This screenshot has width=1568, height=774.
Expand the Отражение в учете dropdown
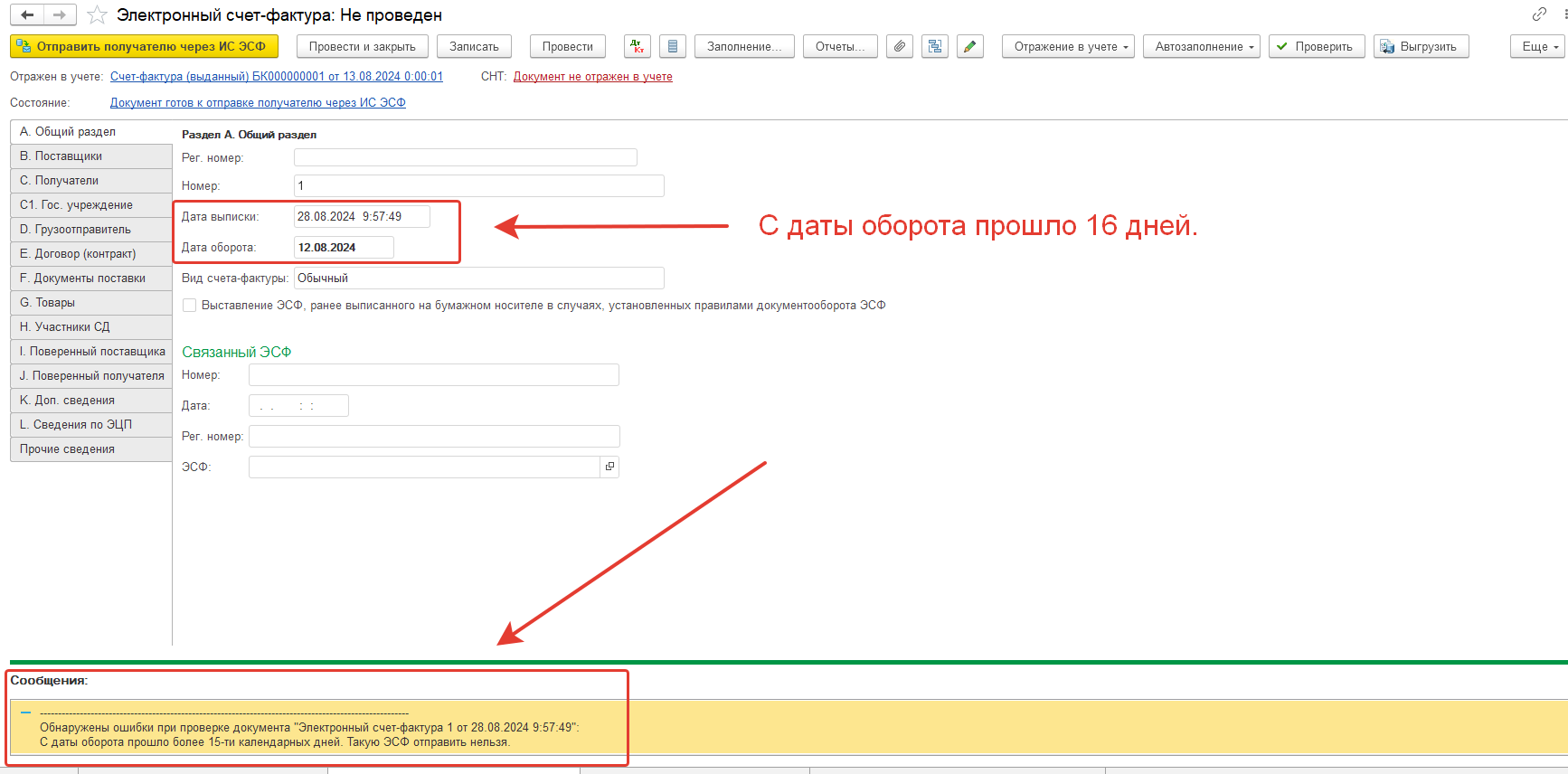[x=1068, y=46]
